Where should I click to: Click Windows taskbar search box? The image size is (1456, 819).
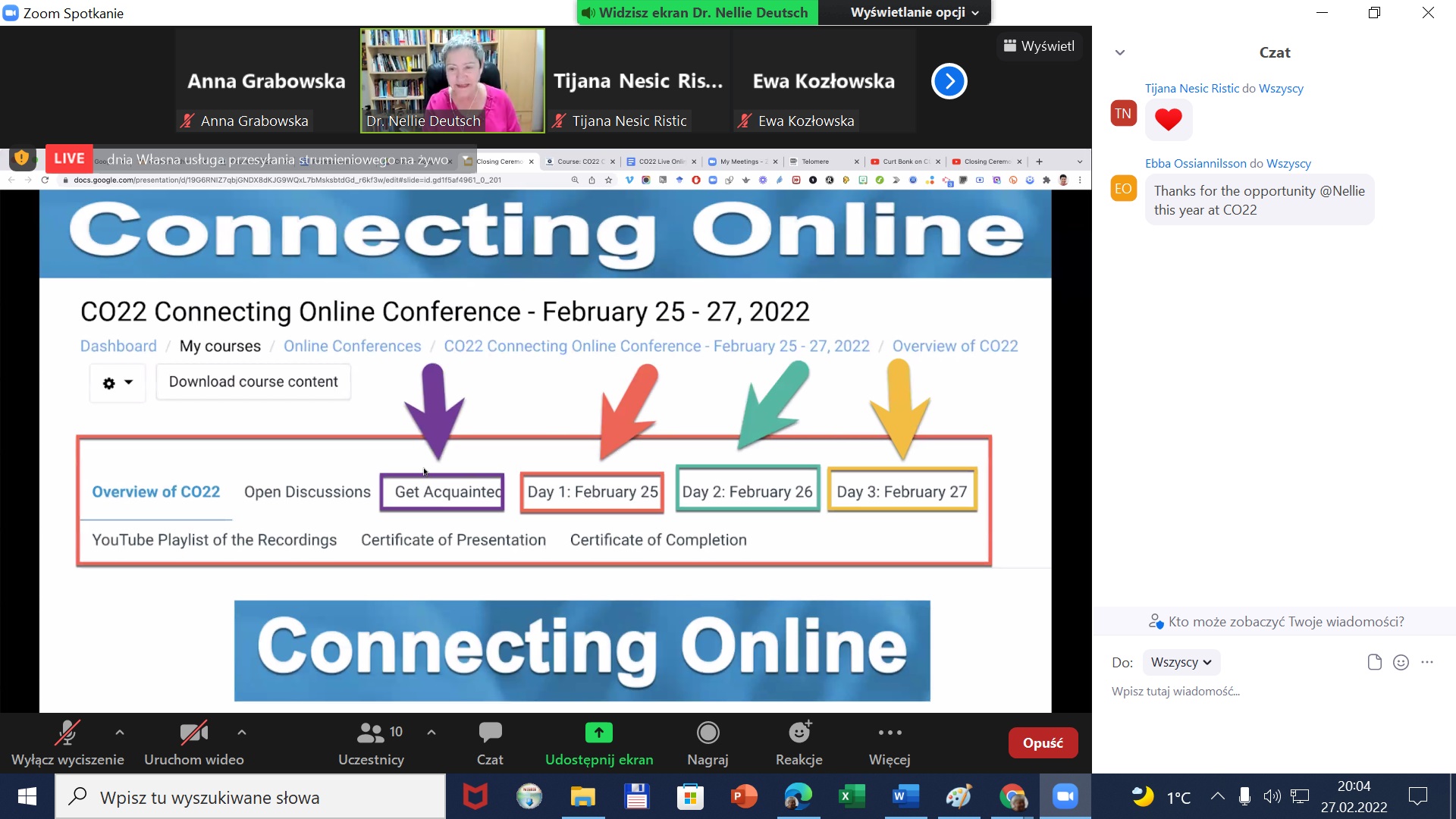pyautogui.click(x=250, y=797)
